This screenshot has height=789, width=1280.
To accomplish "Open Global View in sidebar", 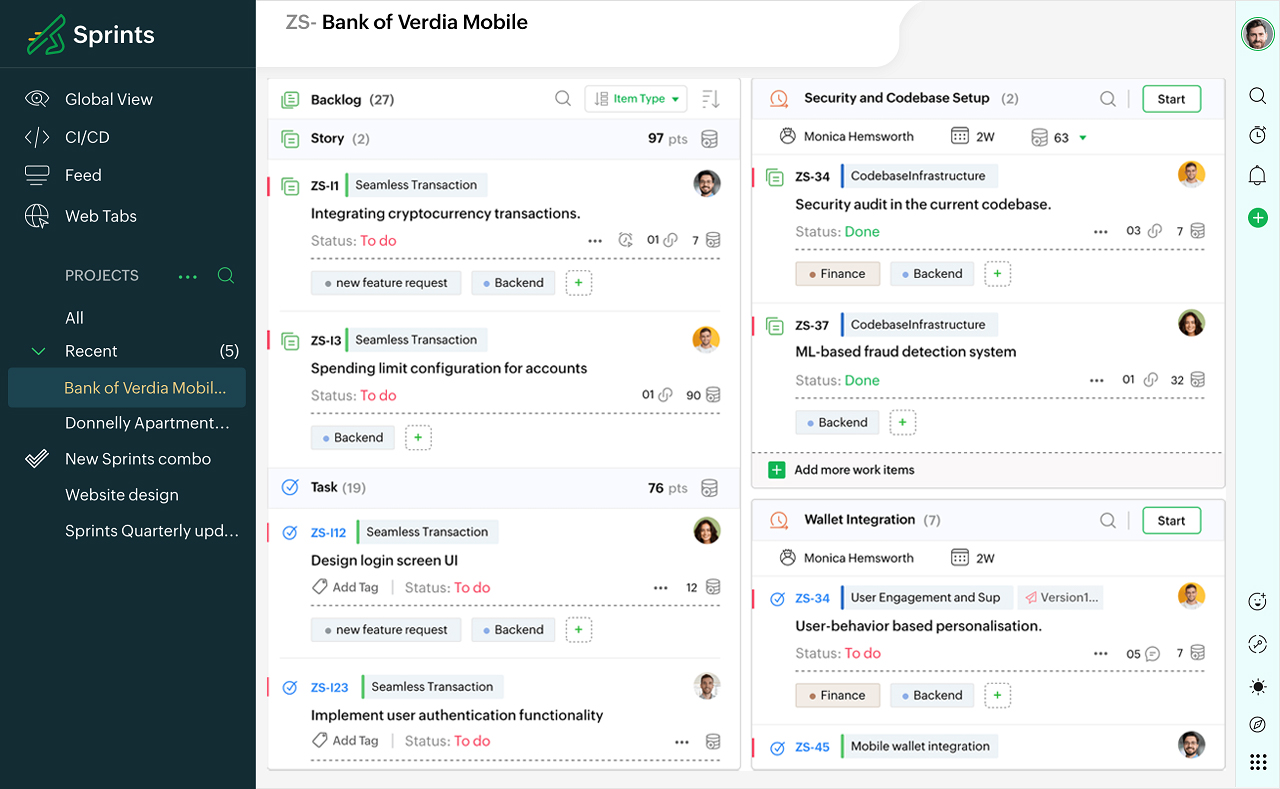I will [x=108, y=99].
